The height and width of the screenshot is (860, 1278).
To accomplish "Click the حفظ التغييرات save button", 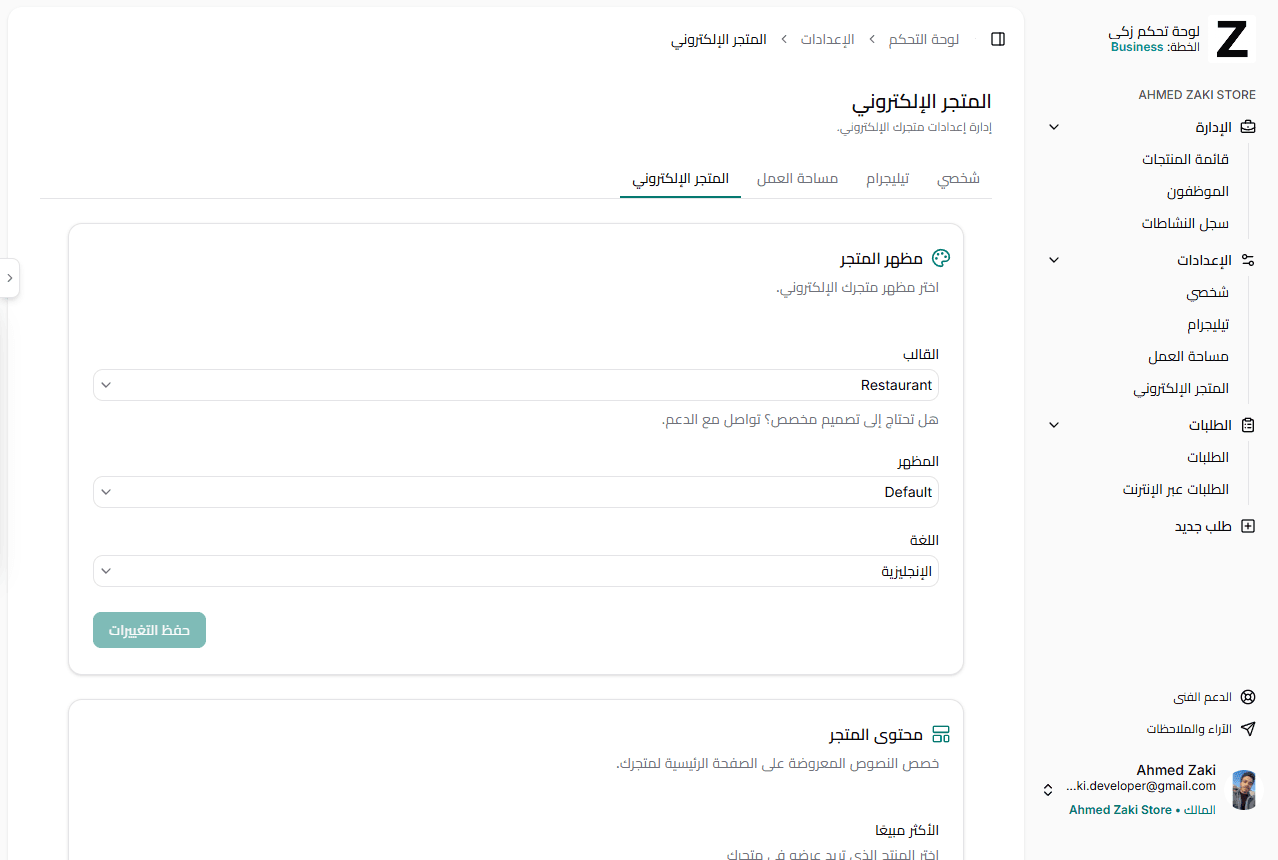I will pos(149,630).
